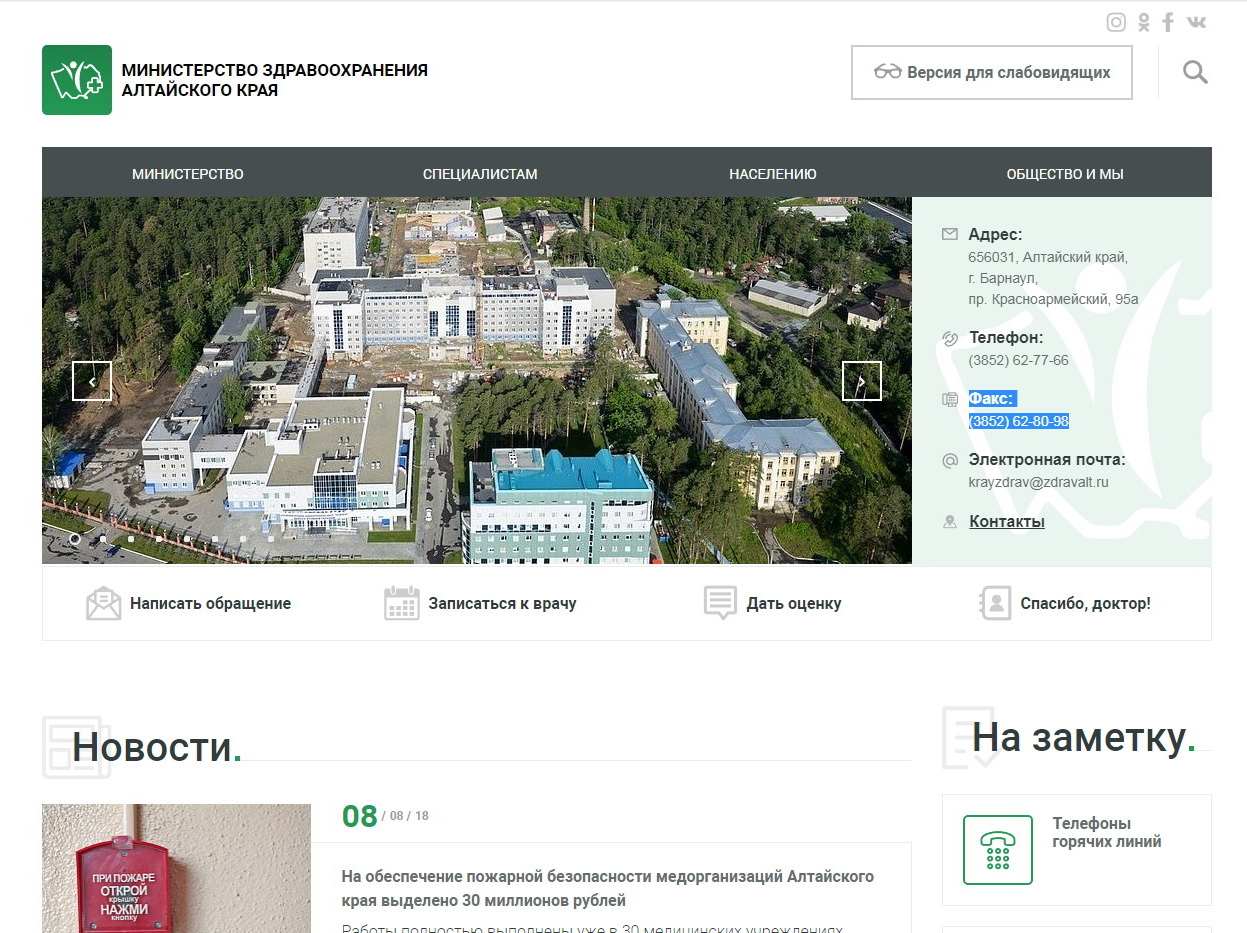
Task: Click the highlighted fax number (3852) 62-80-98
Action: pyautogui.click(x=1018, y=421)
